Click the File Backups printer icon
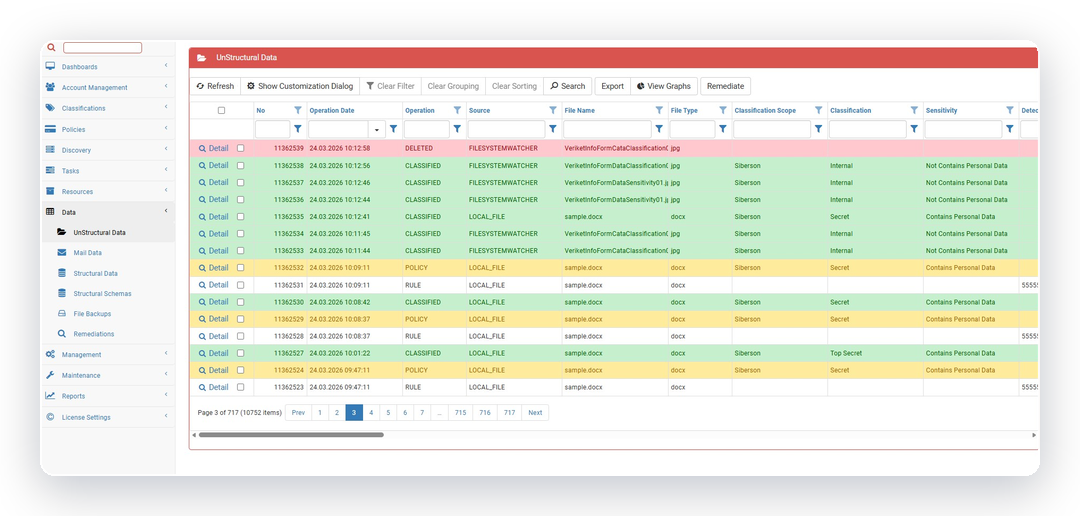This screenshot has height=516, width=1080. pyautogui.click(x=62, y=313)
